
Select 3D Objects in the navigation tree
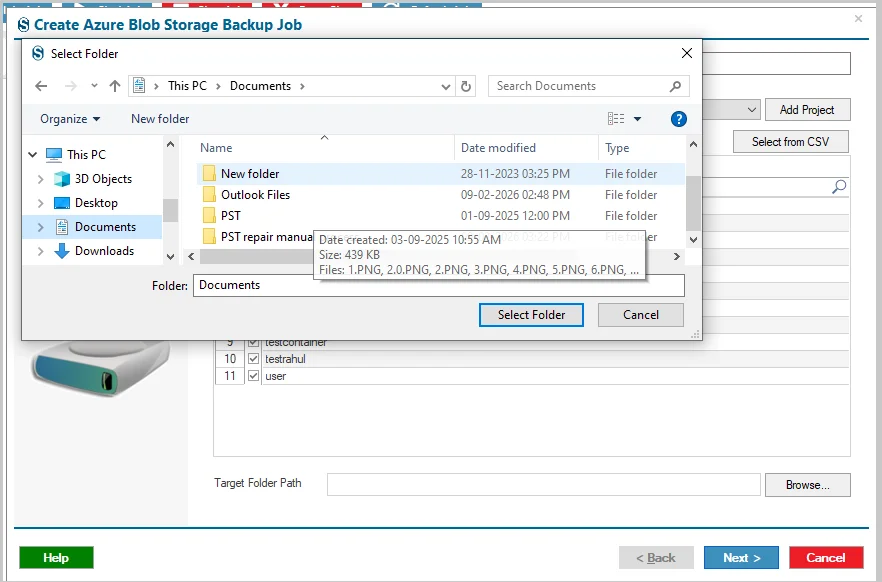pyautogui.click(x=104, y=179)
